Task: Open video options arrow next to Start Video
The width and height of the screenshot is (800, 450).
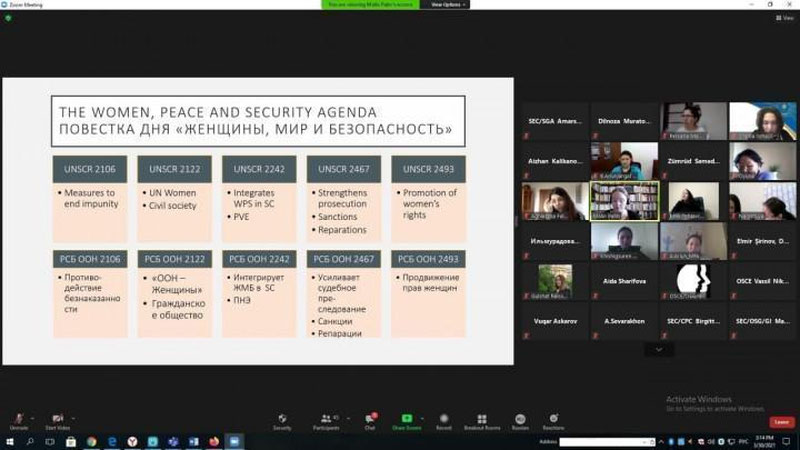Action: 72,417
